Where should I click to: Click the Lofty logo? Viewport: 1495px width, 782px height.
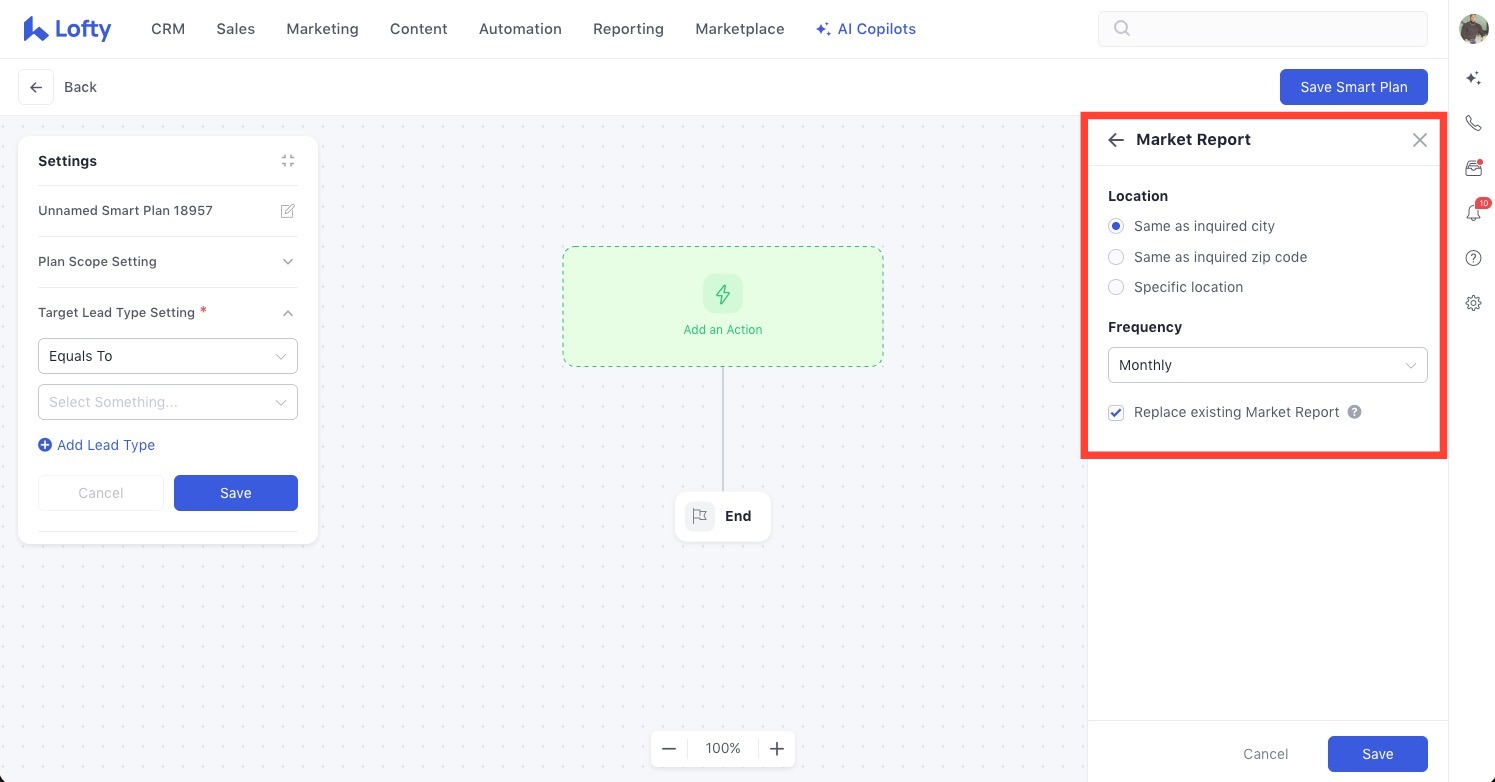[67, 29]
